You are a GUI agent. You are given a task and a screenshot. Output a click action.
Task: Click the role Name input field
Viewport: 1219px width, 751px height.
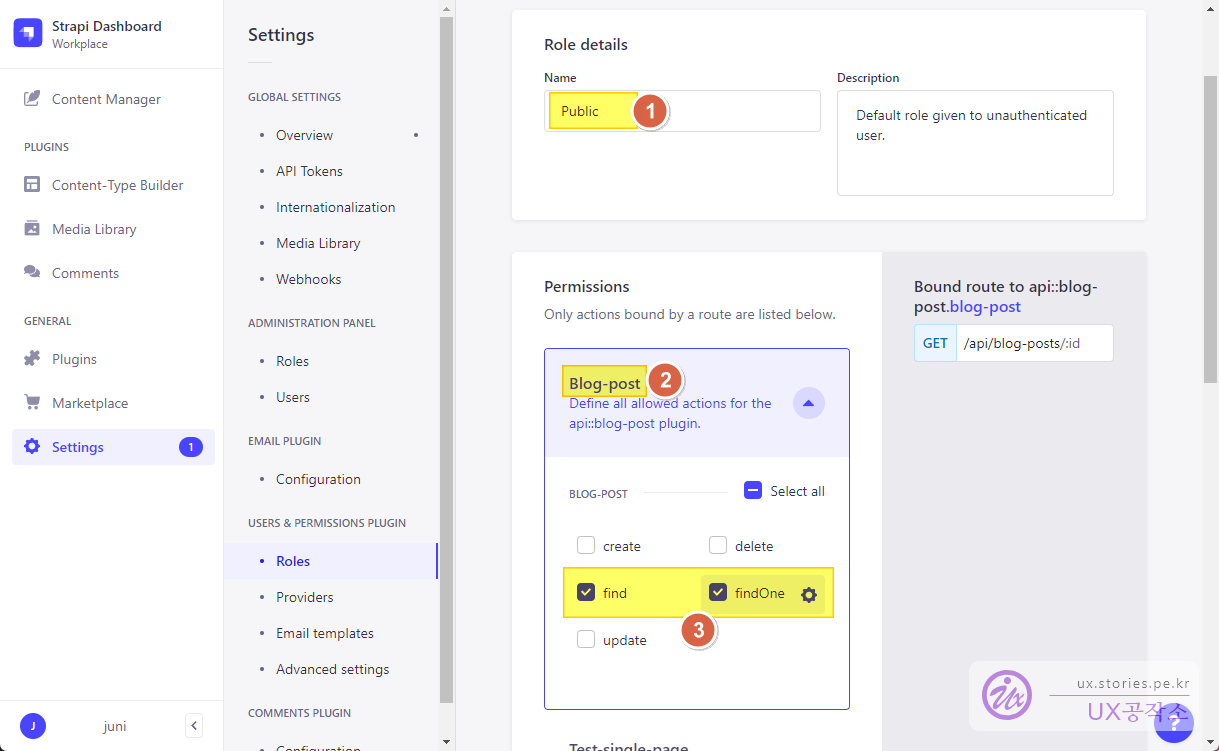click(x=682, y=111)
